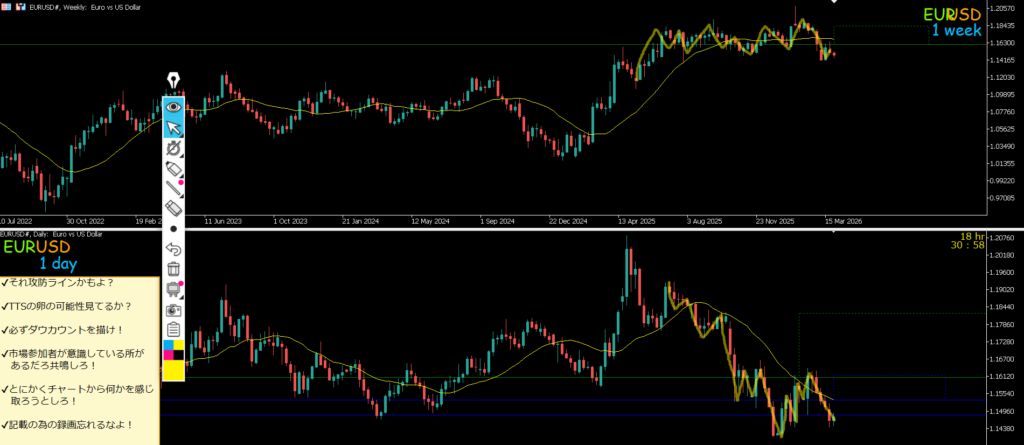Image resolution: width=1024 pixels, height=445 pixels.
Task: Click the black dot brush size control
Action: pos(173,229)
